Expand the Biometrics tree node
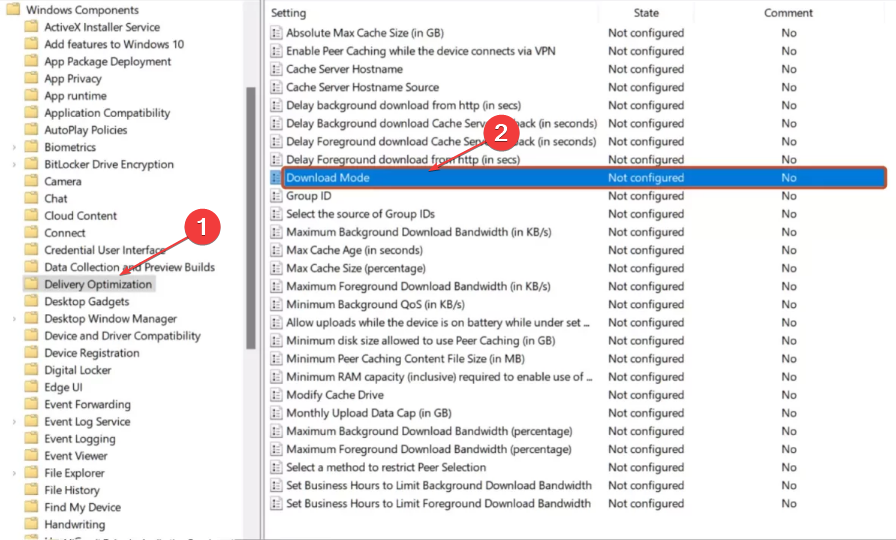The width and height of the screenshot is (896, 540). (x=14, y=147)
